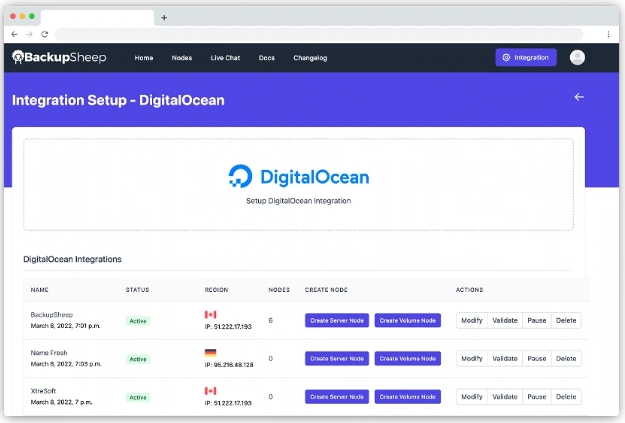Create Volume Node for BackupSheep
The image size is (625, 423).
click(x=407, y=321)
